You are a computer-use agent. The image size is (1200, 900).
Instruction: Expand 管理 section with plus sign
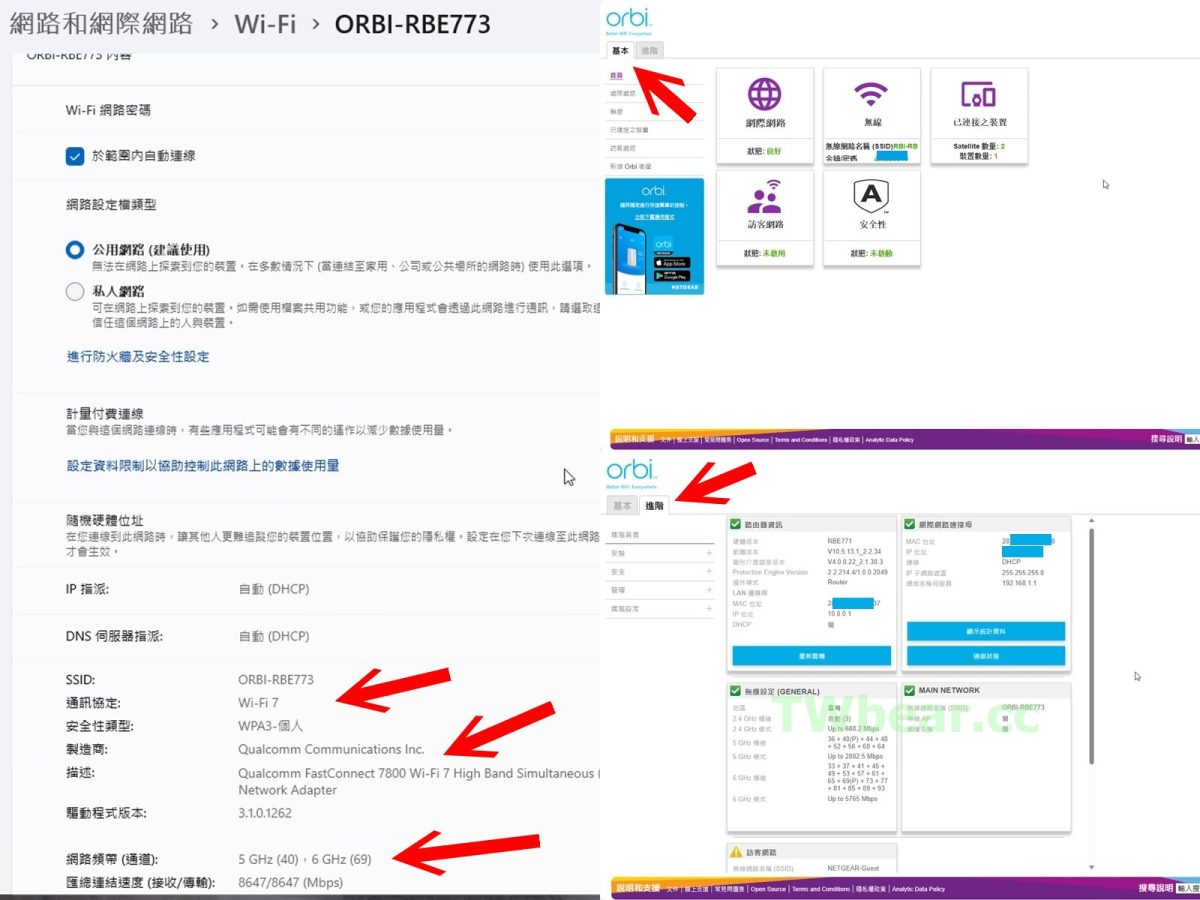pyautogui.click(x=709, y=590)
